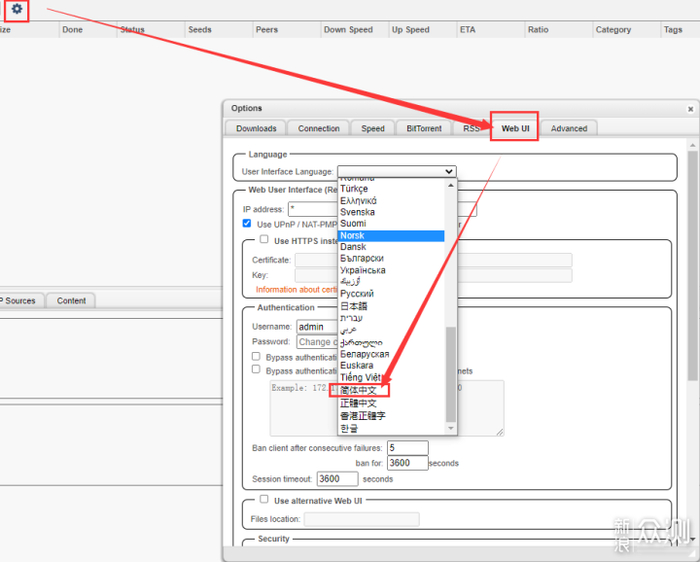This screenshot has width=700, height=562.
Task: Open the Speed tab
Action: click(373, 128)
